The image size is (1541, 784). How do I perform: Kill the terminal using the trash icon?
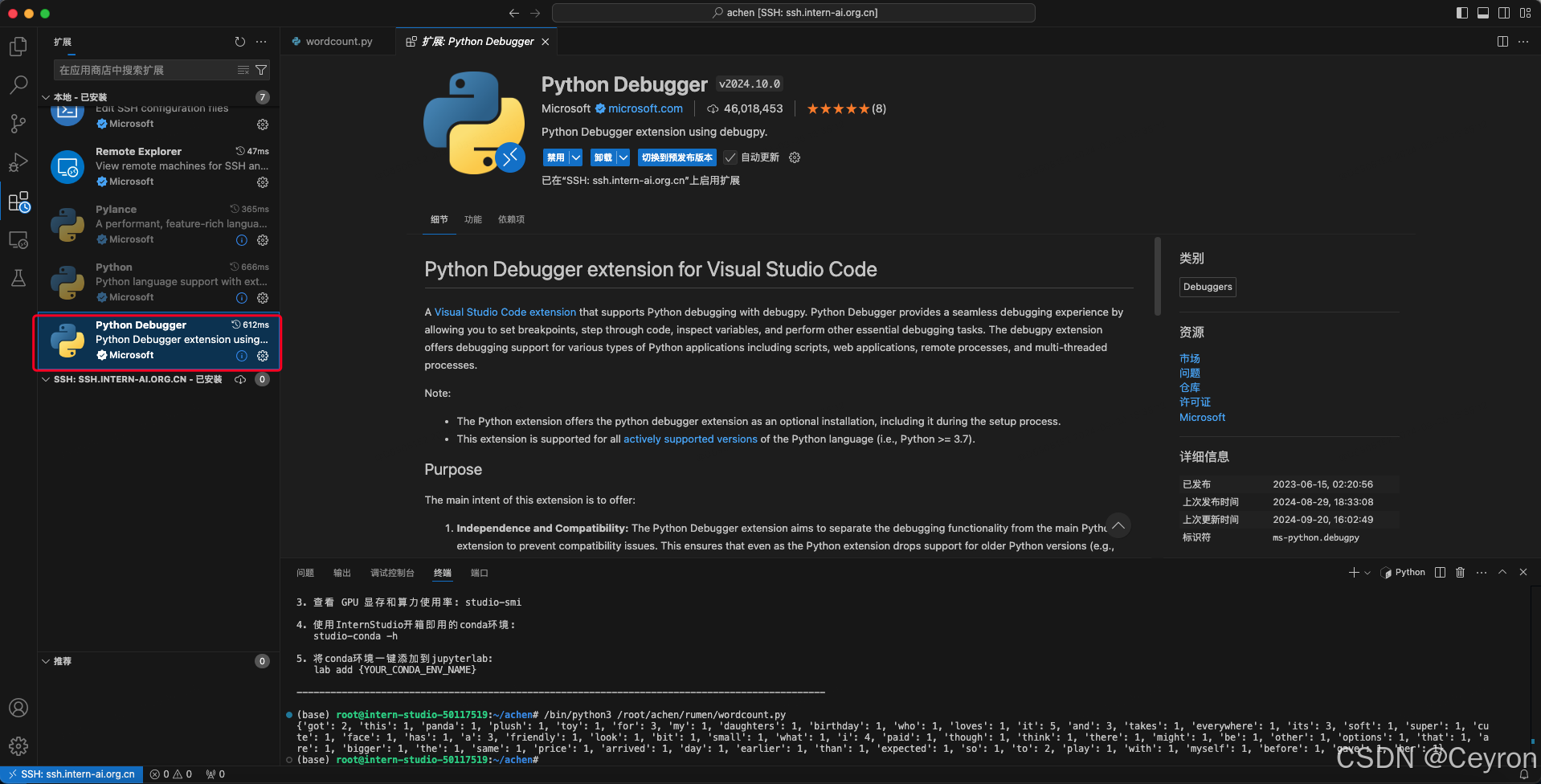1460,572
